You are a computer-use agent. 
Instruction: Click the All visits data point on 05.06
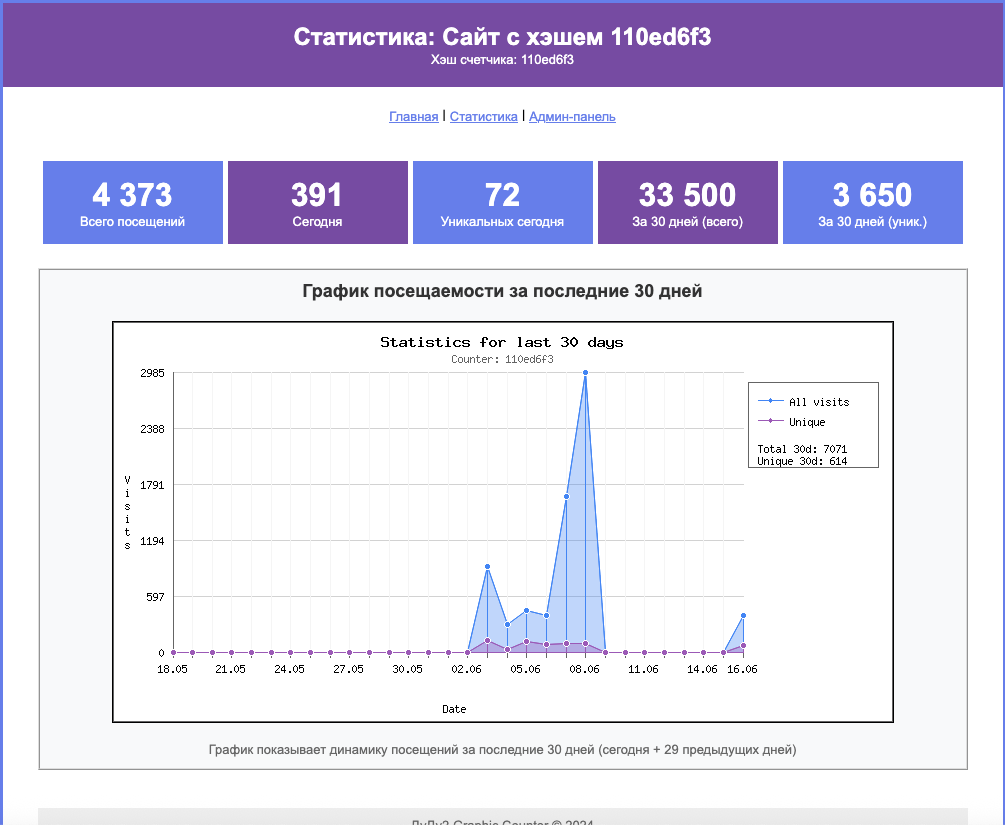point(527,610)
